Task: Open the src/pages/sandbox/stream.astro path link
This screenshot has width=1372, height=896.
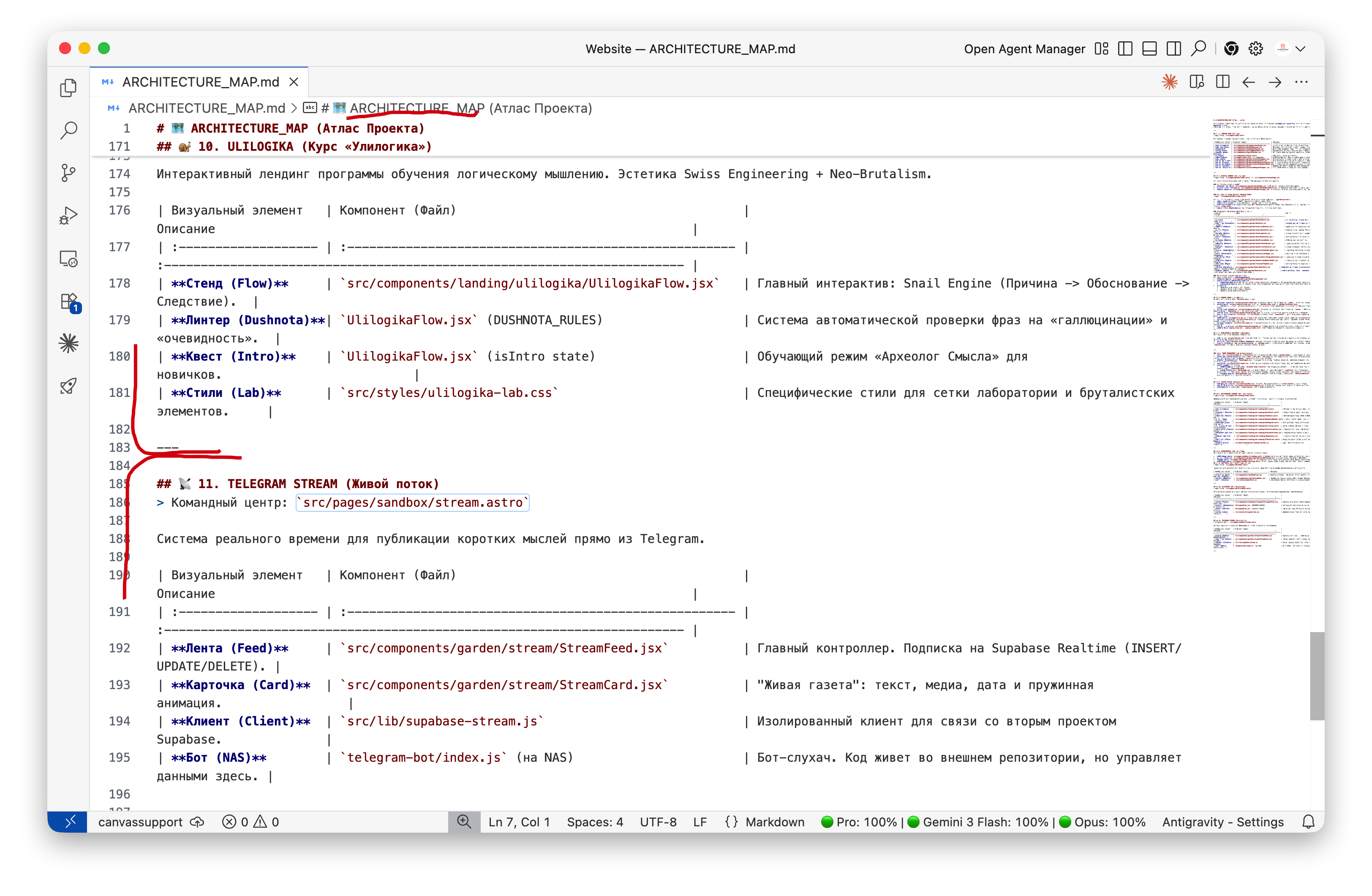Action: point(412,502)
